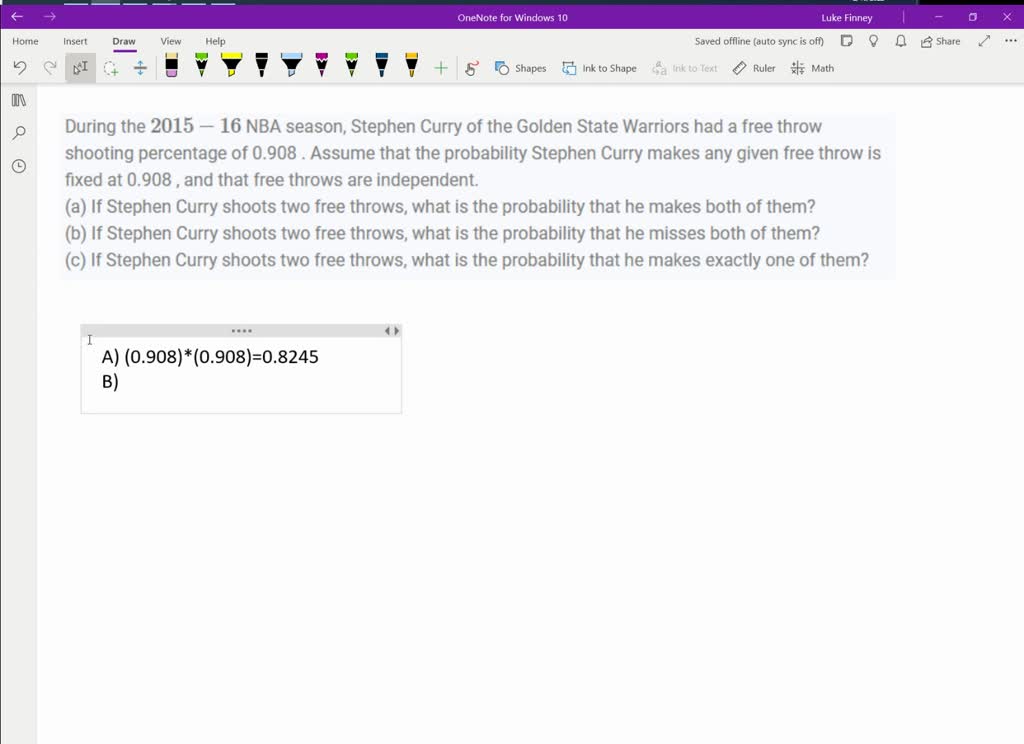1024x744 pixels.
Task: Enter full screen mode
Action: 984,41
